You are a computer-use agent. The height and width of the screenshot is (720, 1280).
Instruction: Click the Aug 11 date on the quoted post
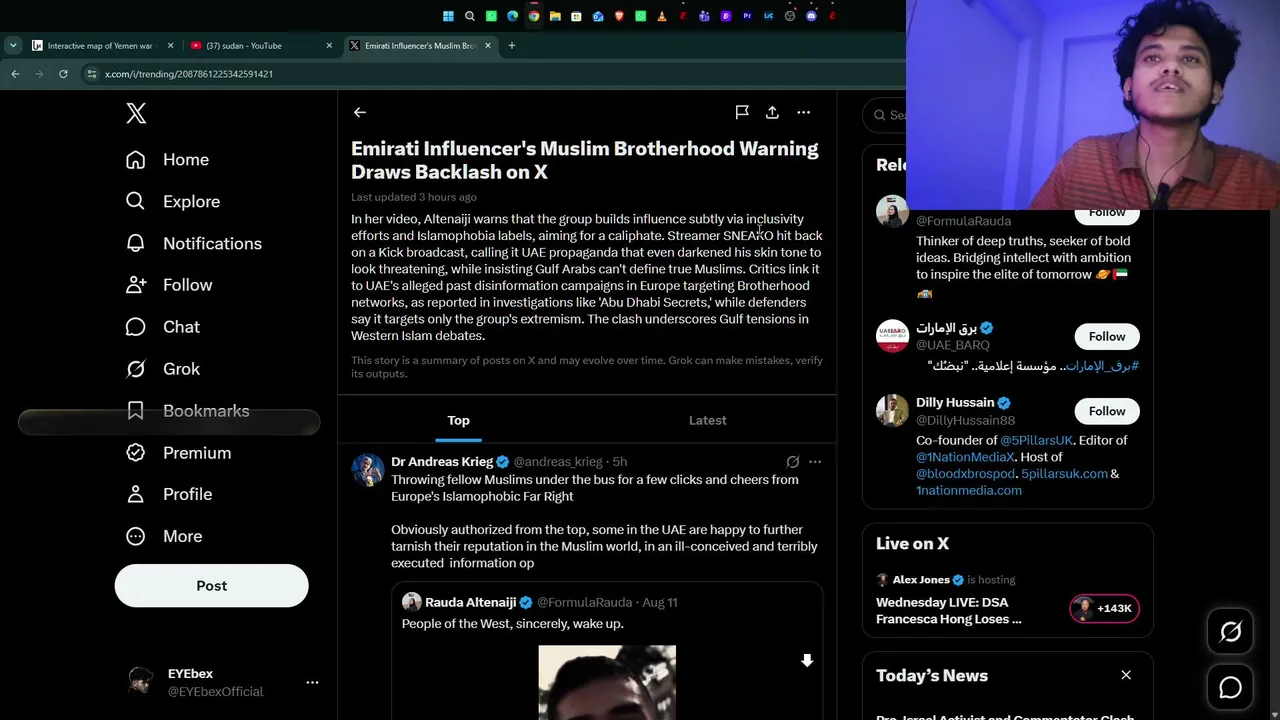click(660, 603)
